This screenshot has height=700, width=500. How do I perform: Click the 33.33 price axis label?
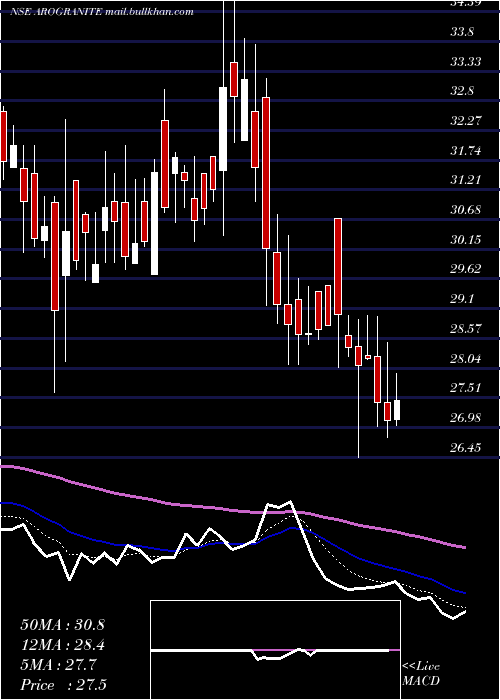point(466,61)
